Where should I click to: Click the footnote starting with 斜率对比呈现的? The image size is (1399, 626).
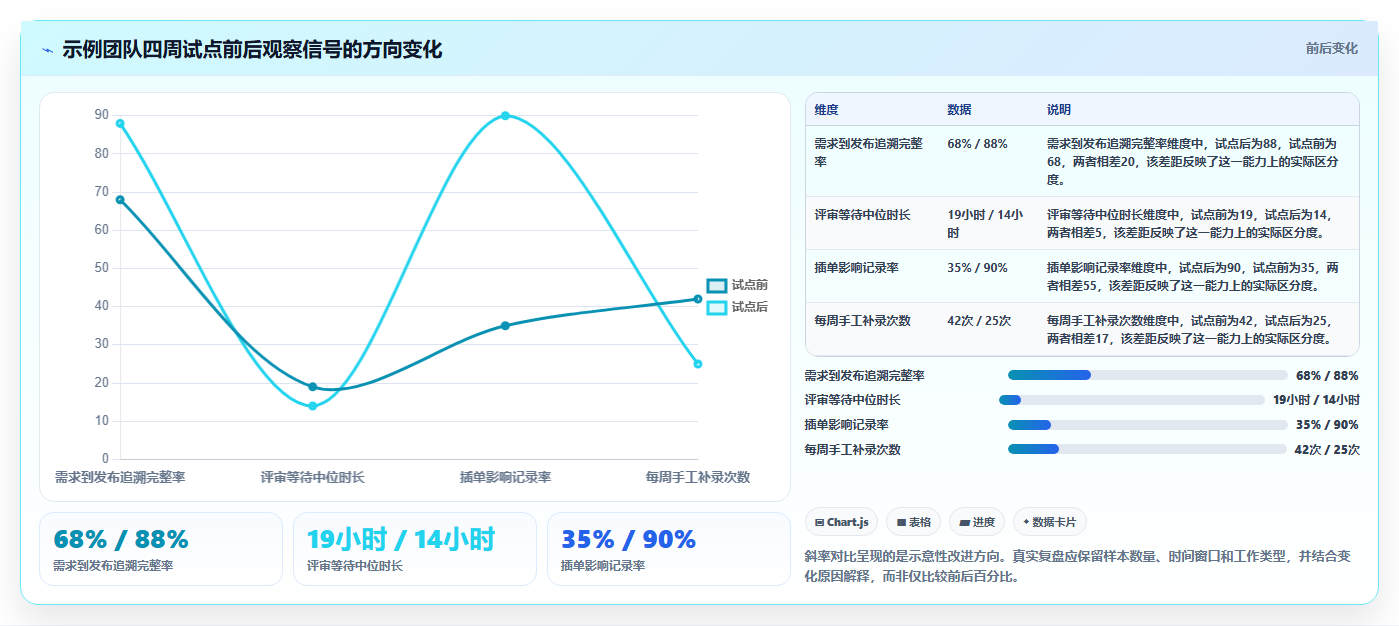tap(1079, 565)
